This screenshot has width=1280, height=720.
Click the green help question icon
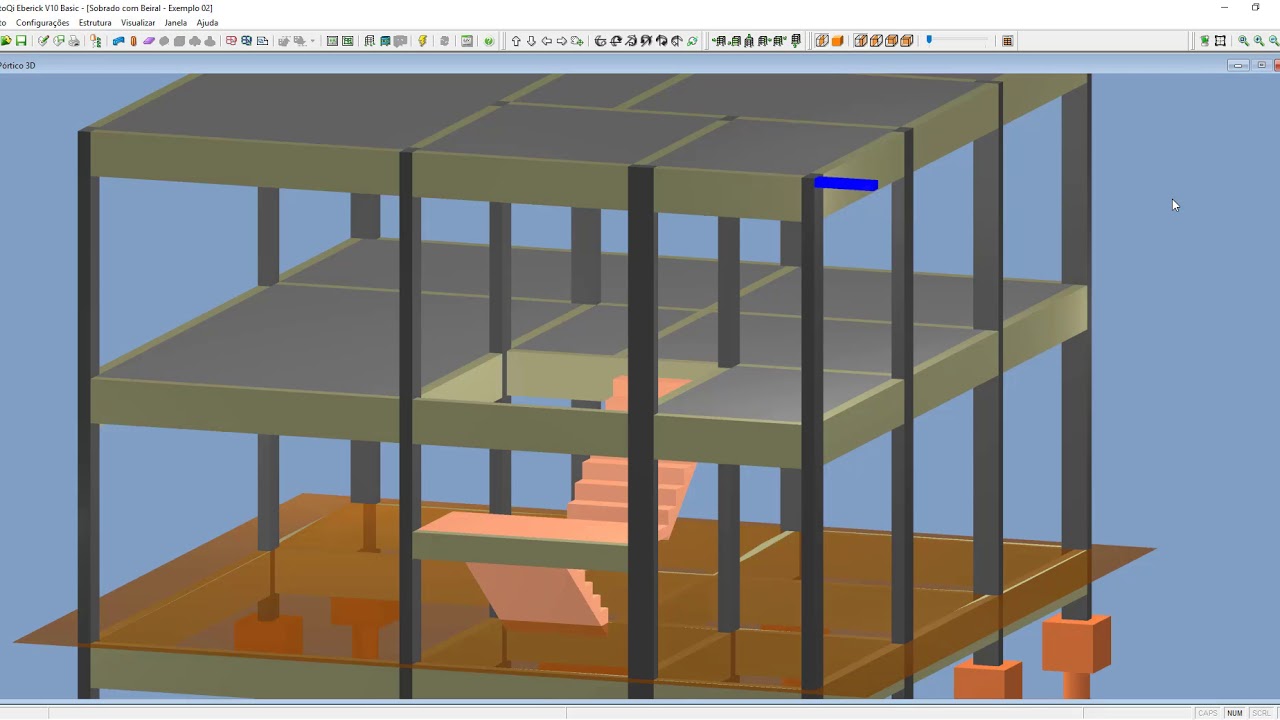[x=489, y=41]
